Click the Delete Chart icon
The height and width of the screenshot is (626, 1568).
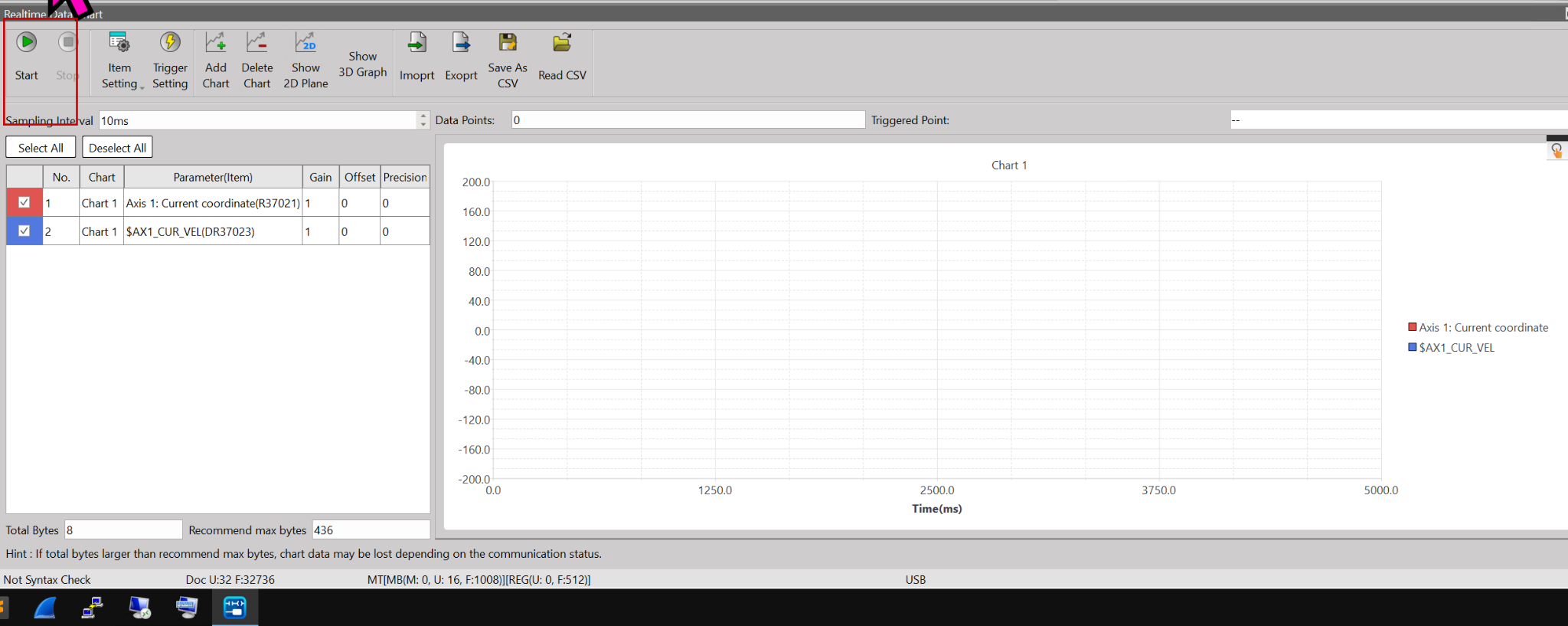[256, 43]
